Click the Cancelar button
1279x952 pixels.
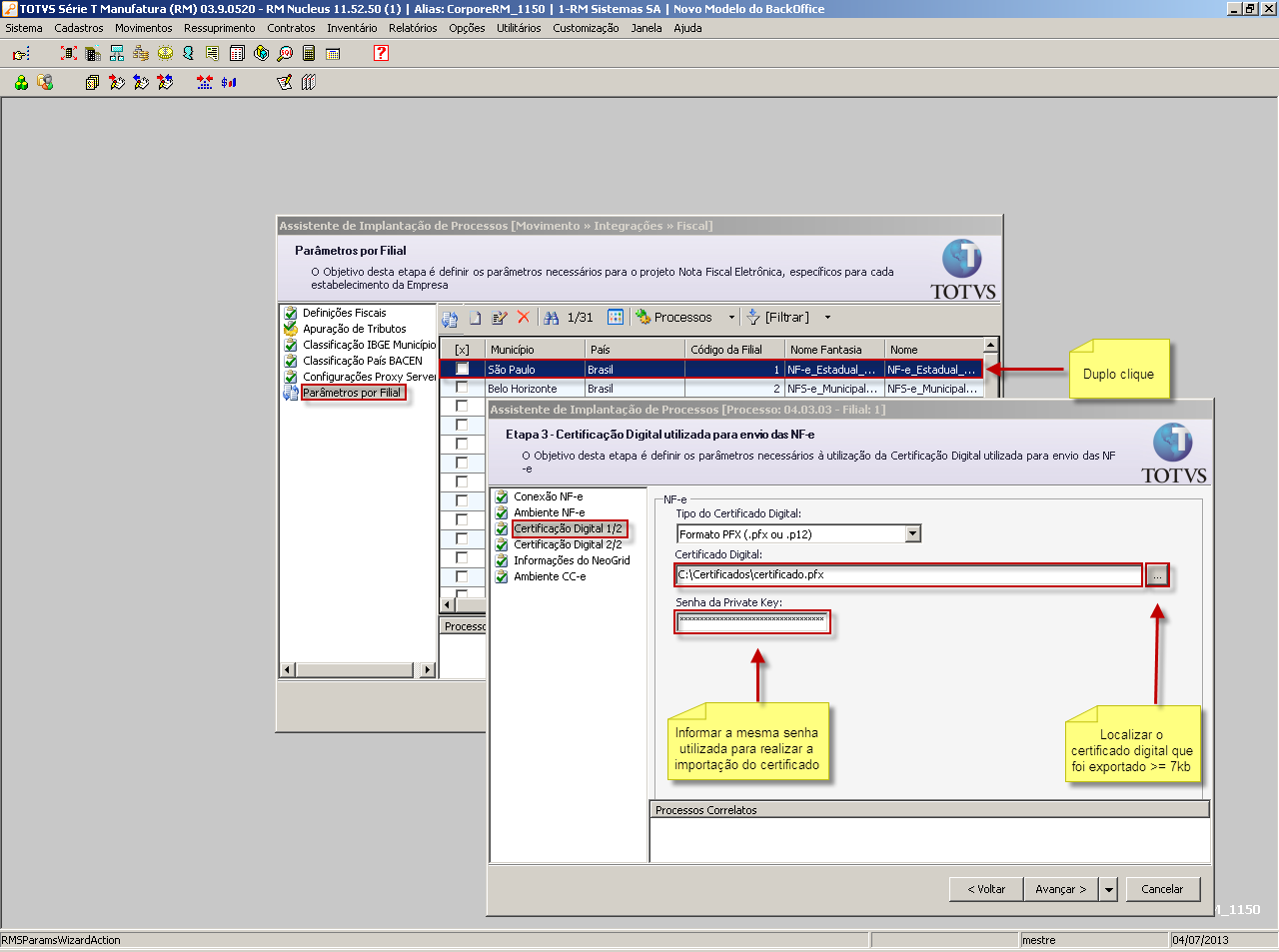tap(1162, 889)
